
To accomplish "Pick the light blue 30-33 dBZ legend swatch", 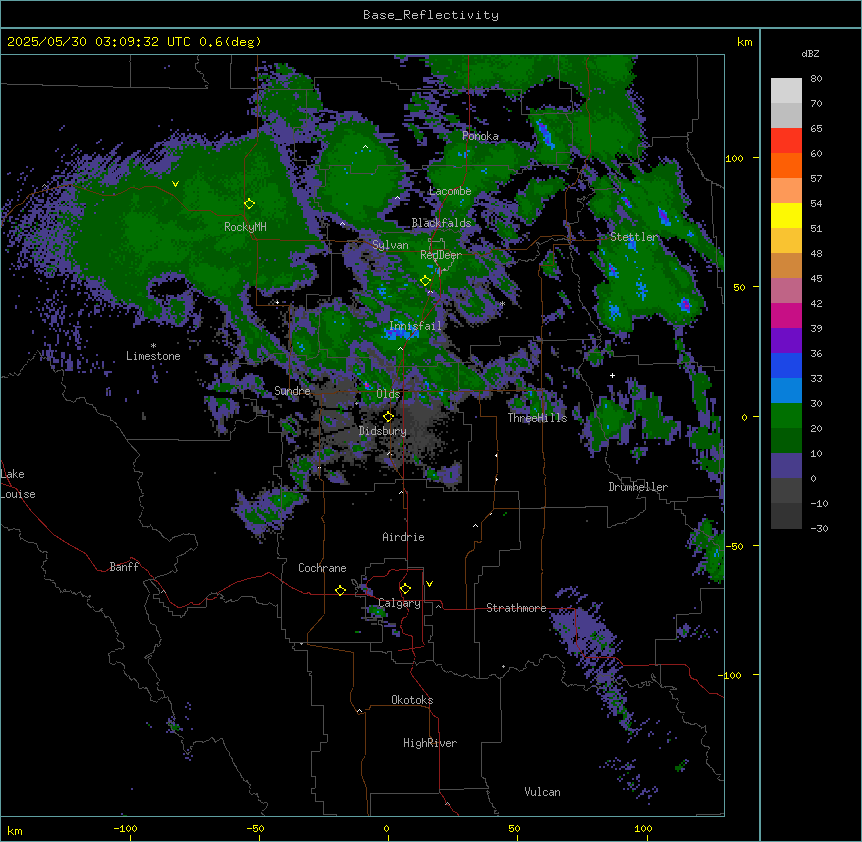I will pyautogui.click(x=786, y=391).
